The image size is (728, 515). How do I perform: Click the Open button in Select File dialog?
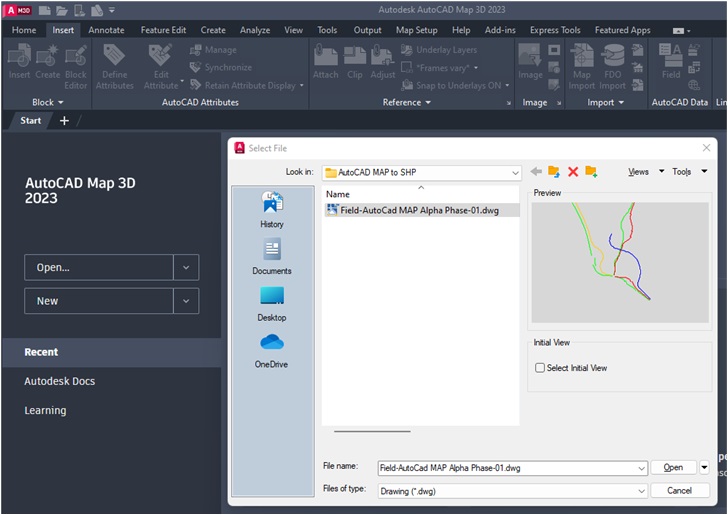(673, 467)
